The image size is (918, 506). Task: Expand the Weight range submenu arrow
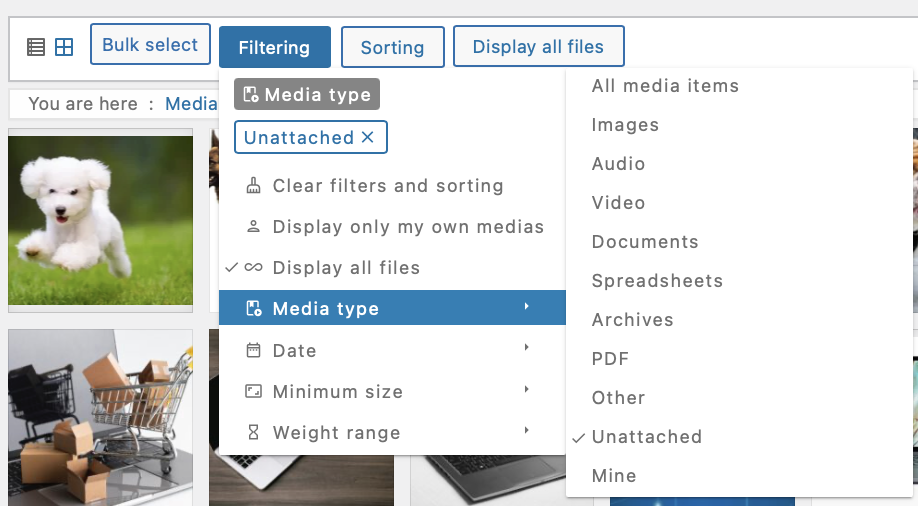(x=526, y=430)
